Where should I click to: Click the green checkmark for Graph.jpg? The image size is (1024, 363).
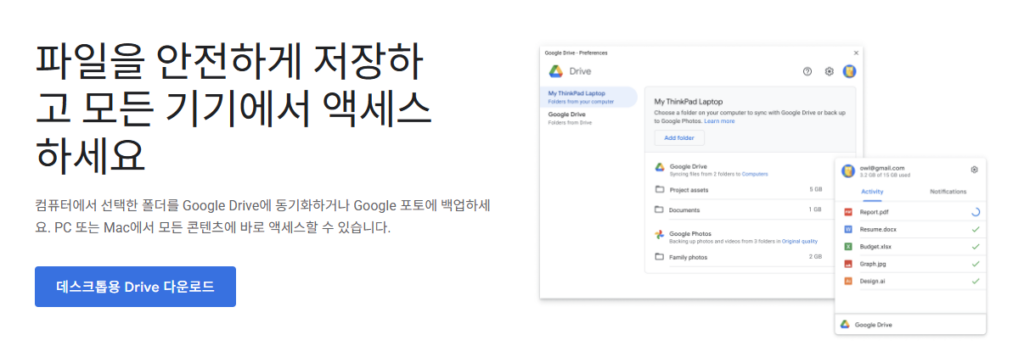pos(976,264)
